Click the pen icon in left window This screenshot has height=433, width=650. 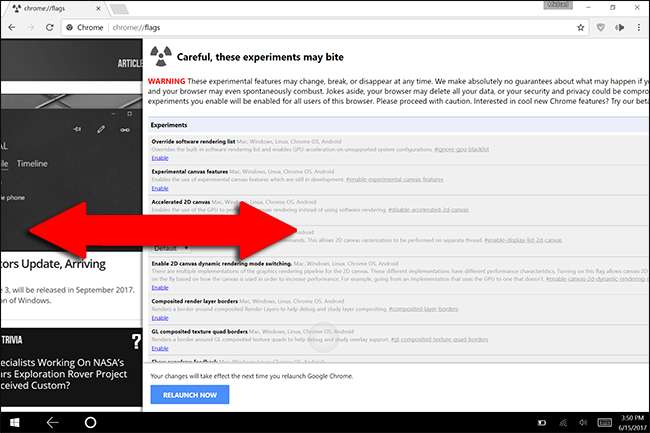pos(101,130)
